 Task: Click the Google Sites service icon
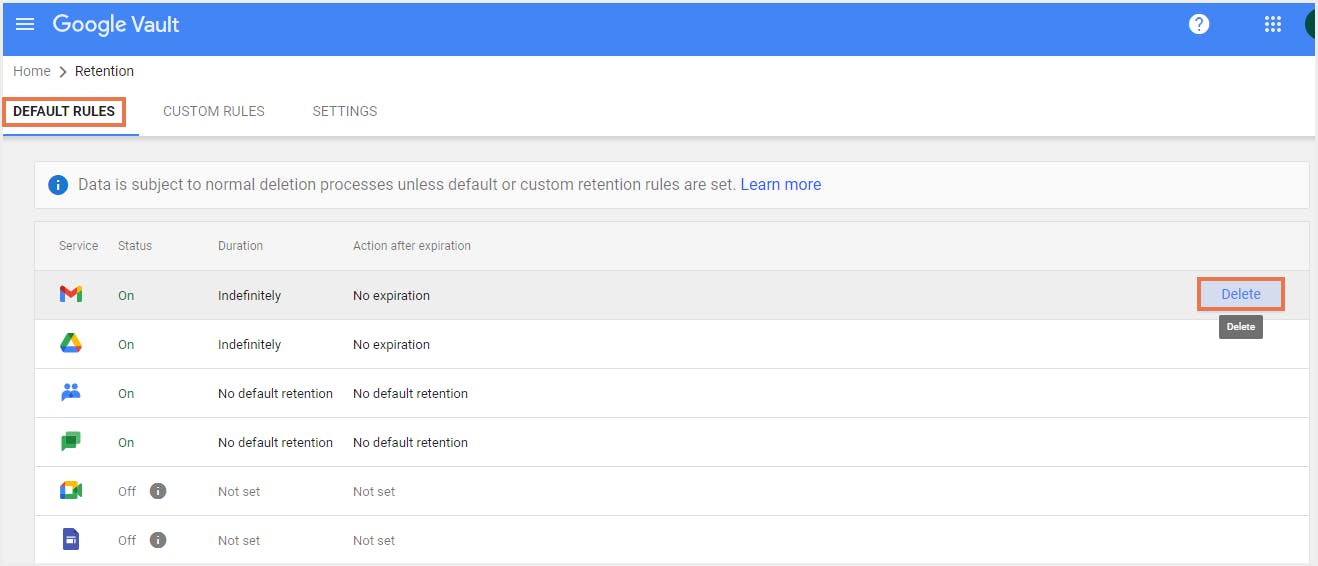70,540
